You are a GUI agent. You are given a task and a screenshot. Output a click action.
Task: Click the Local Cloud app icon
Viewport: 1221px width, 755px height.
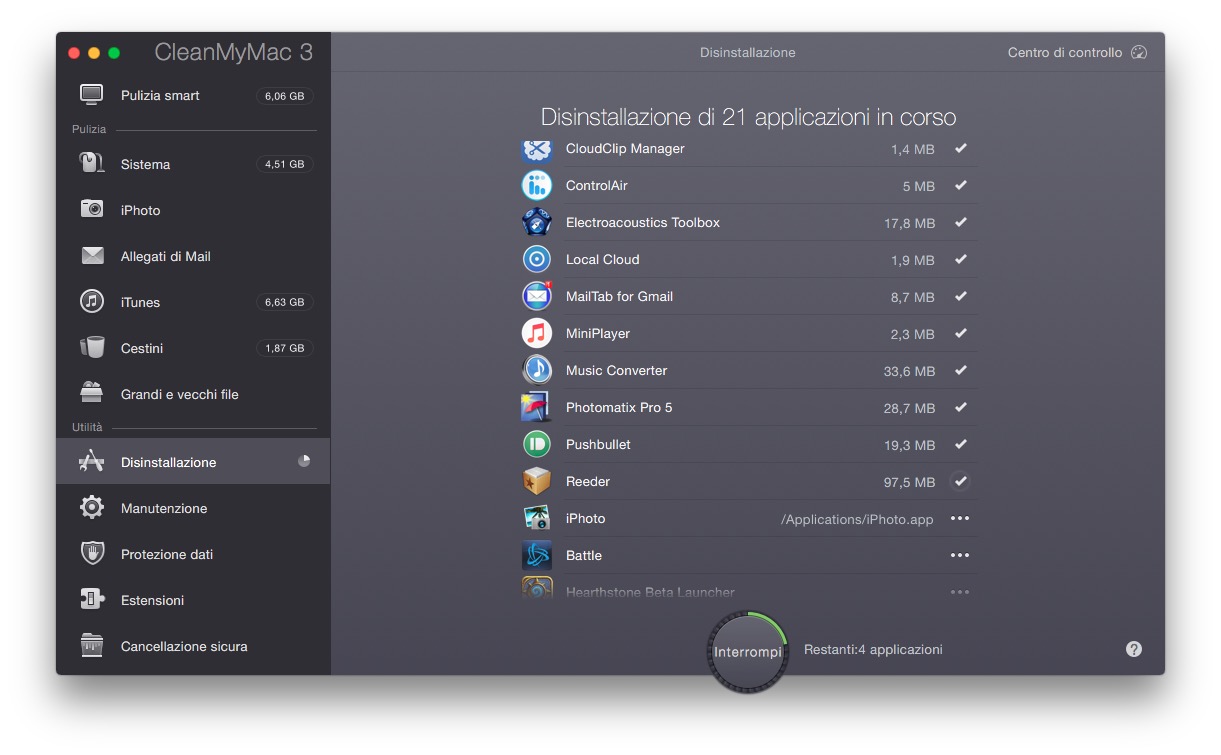coord(537,259)
